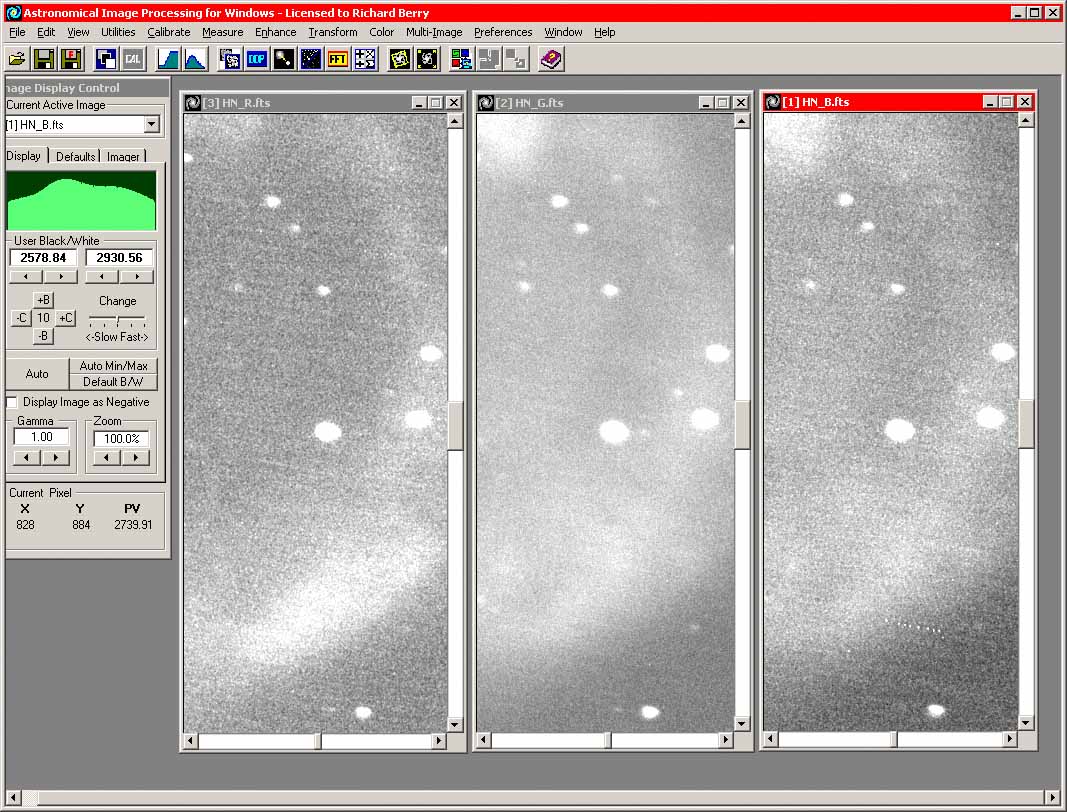
Task: Open the Multi-Image menu
Action: 434,32
